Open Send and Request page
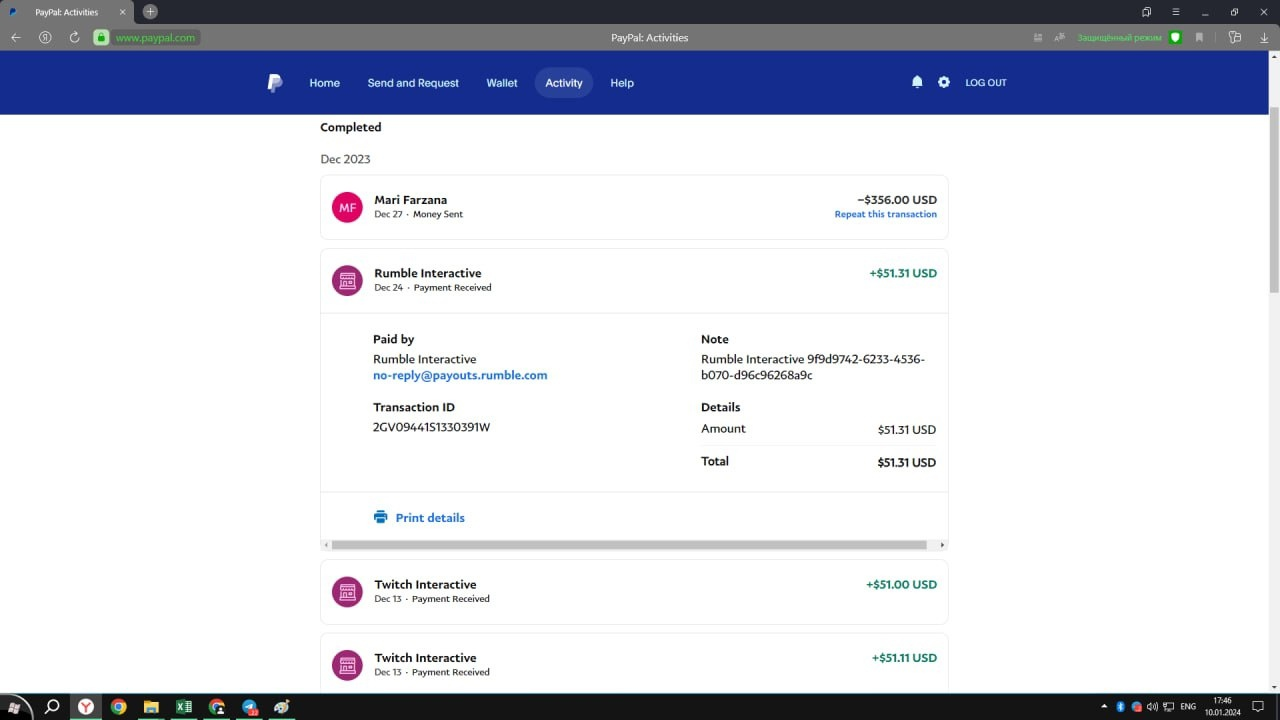The image size is (1280, 720). pos(413,83)
